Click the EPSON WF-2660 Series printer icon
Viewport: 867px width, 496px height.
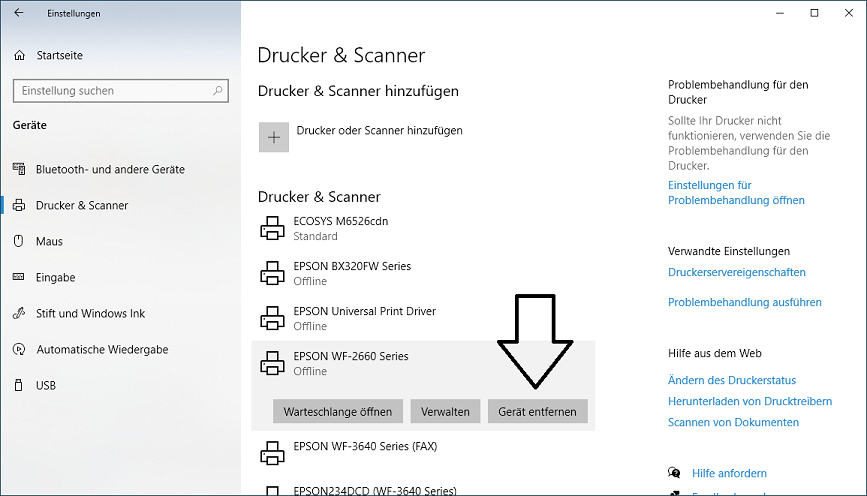[272, 363]
